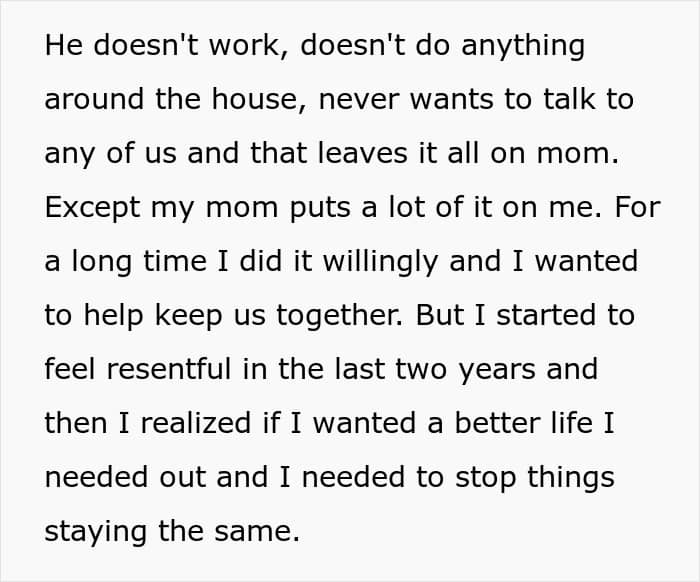Click the phrase "a long time"

[125, 262]
